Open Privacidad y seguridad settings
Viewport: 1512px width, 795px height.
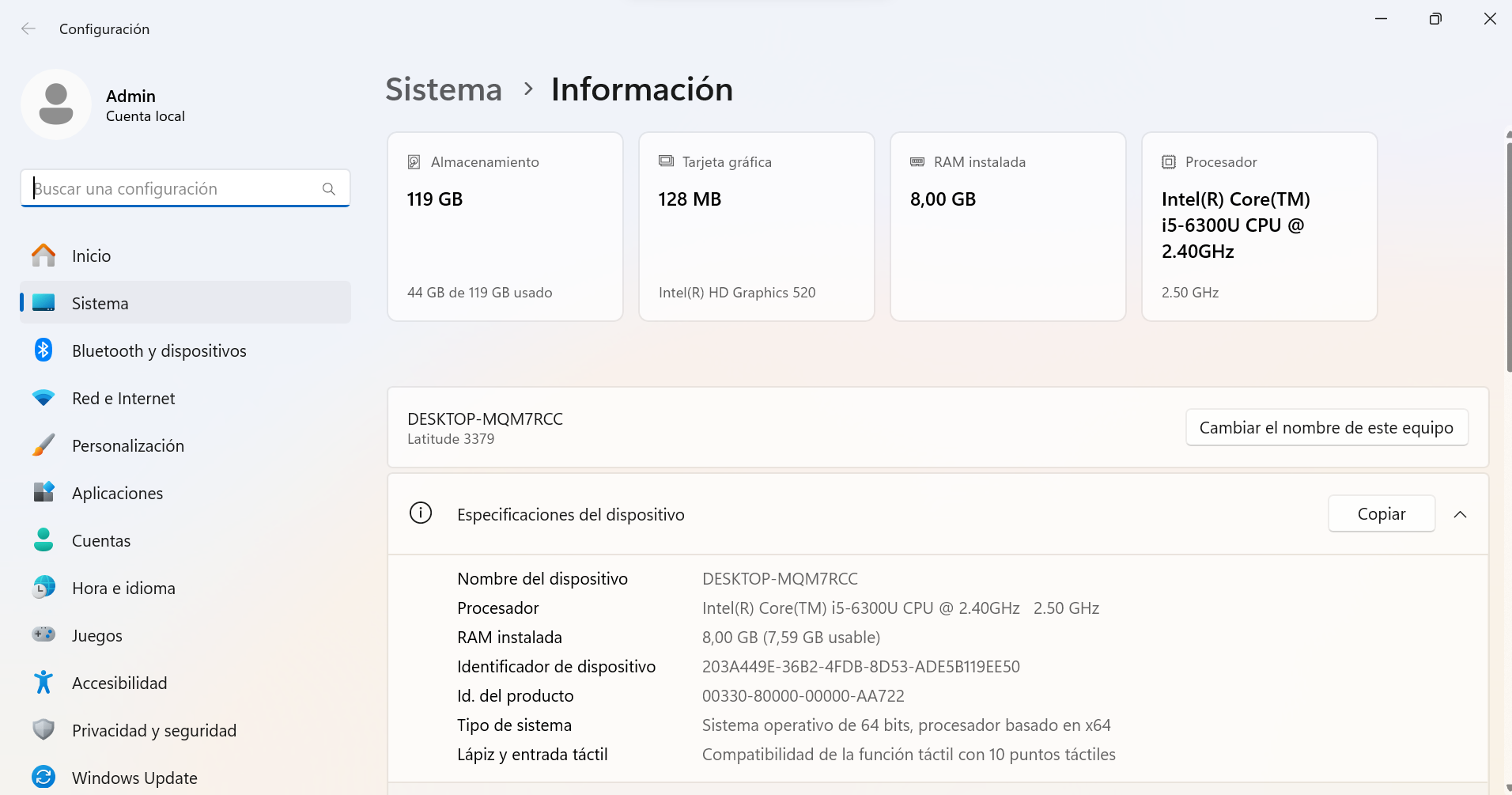153,731
